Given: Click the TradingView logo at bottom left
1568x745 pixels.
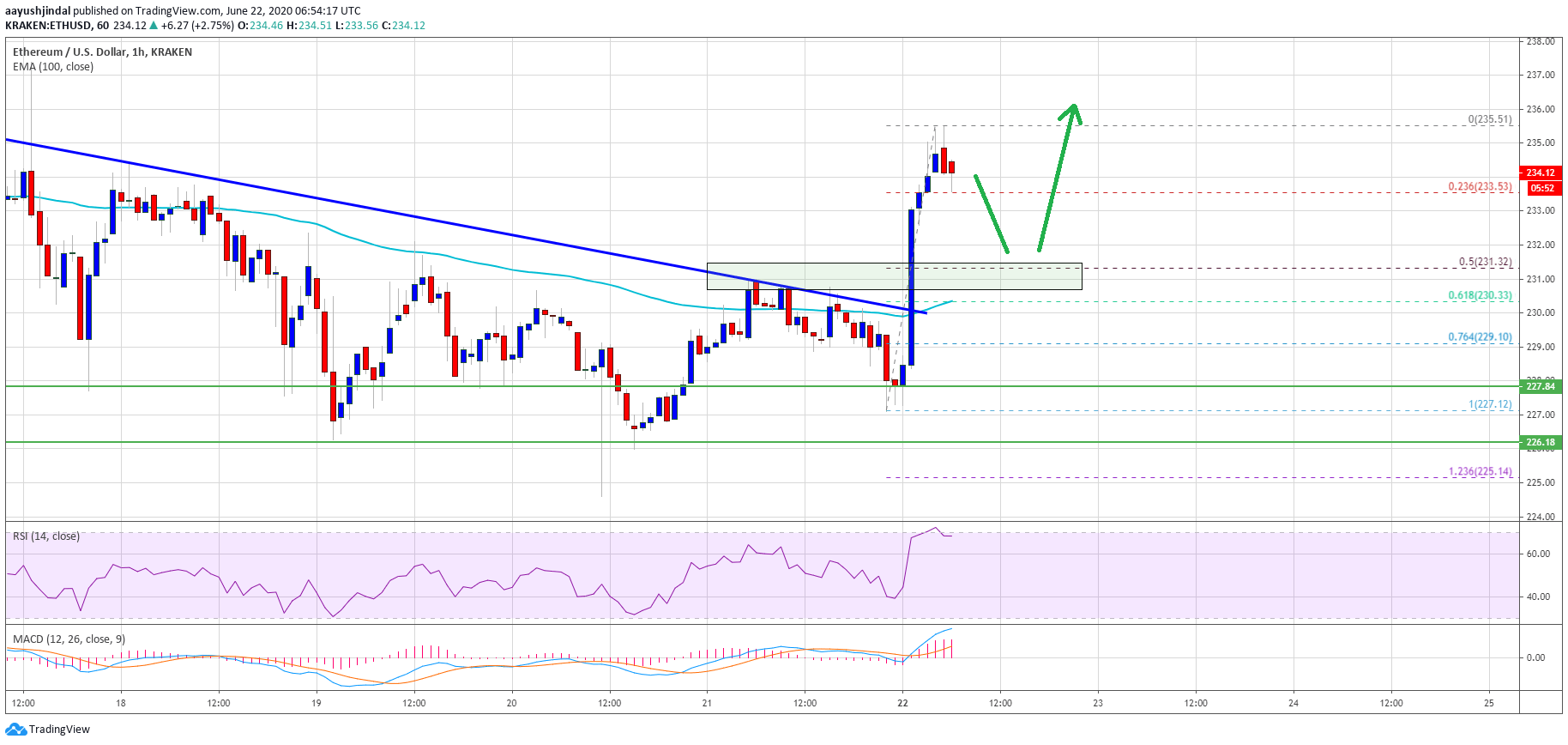Looking at the screenshot, I should click(x=47, y=730).
